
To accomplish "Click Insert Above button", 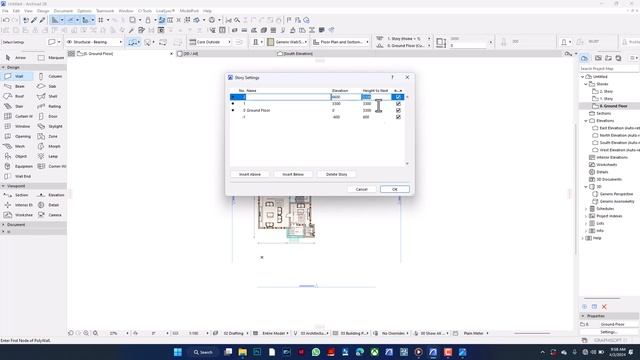I will coord(250,174).
